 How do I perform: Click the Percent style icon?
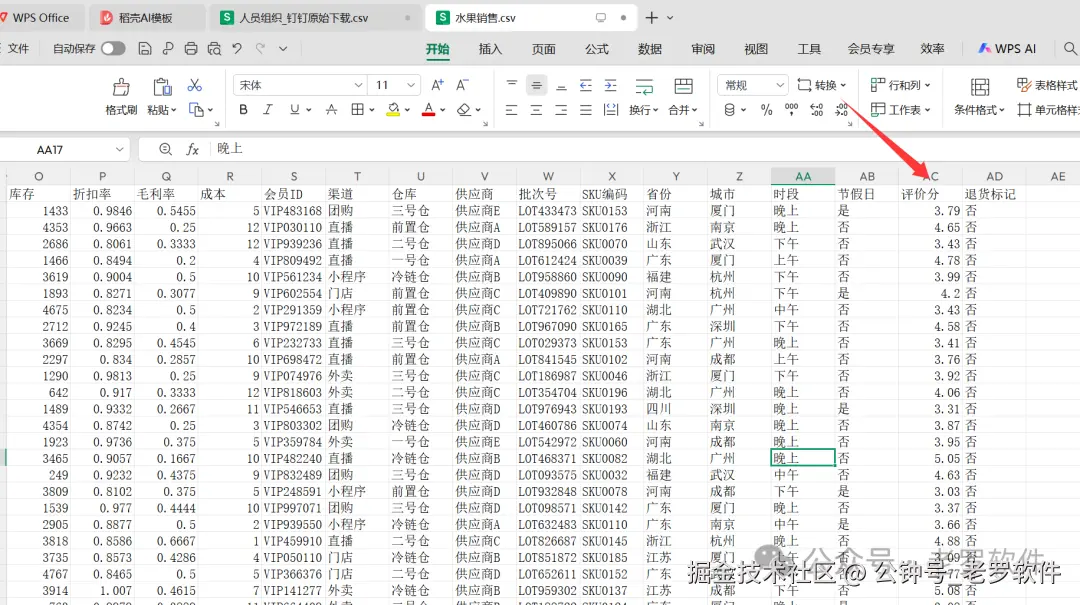(766, 110)
